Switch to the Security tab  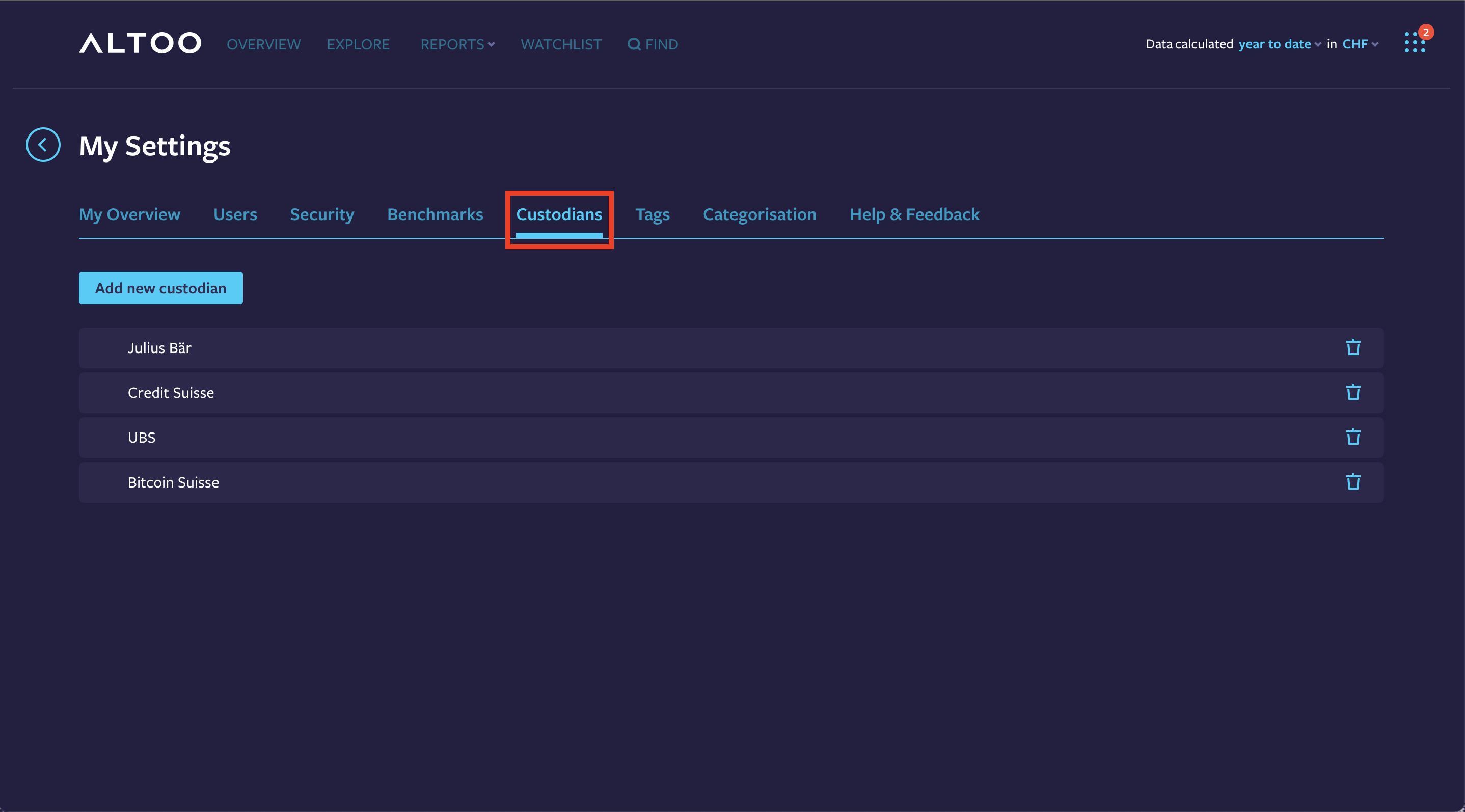[x=322, y=214]
